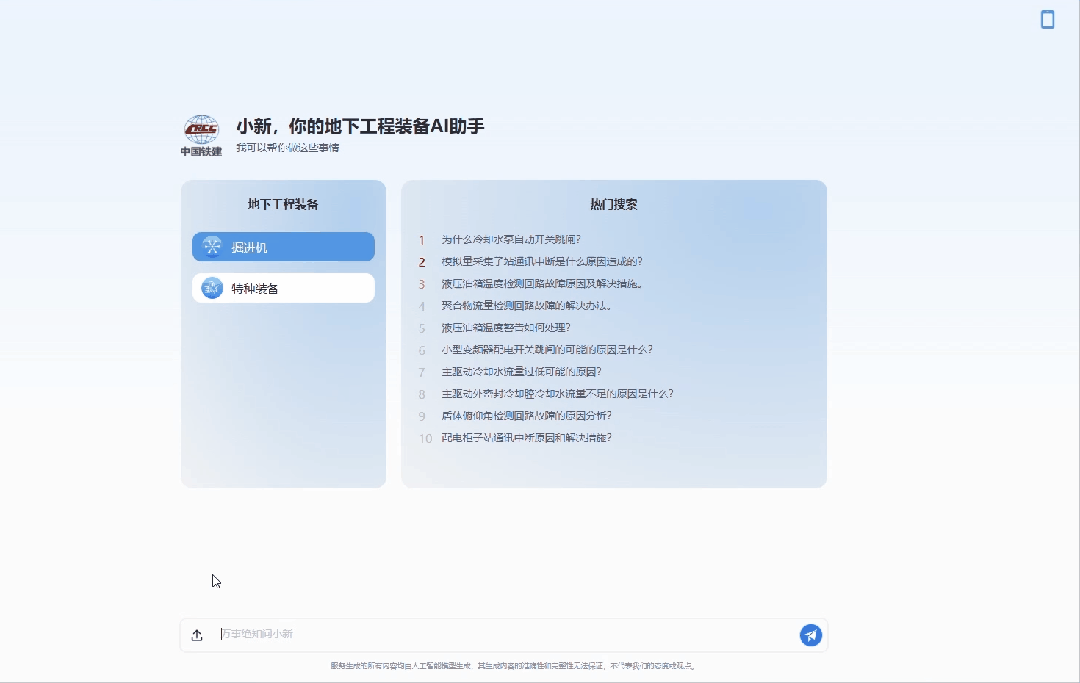Click the 小新 AI助手 page title
1080x683 pixels.
tap(360, 126)
